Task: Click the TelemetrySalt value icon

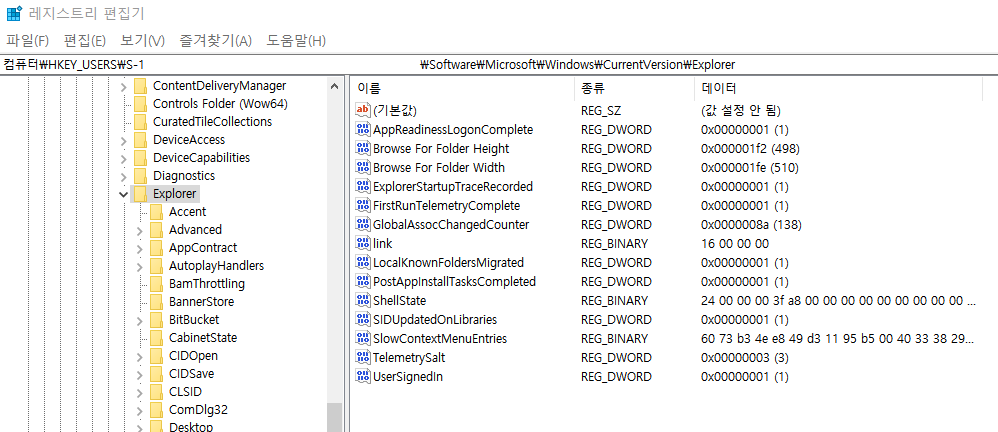Action: click(362, 358)
